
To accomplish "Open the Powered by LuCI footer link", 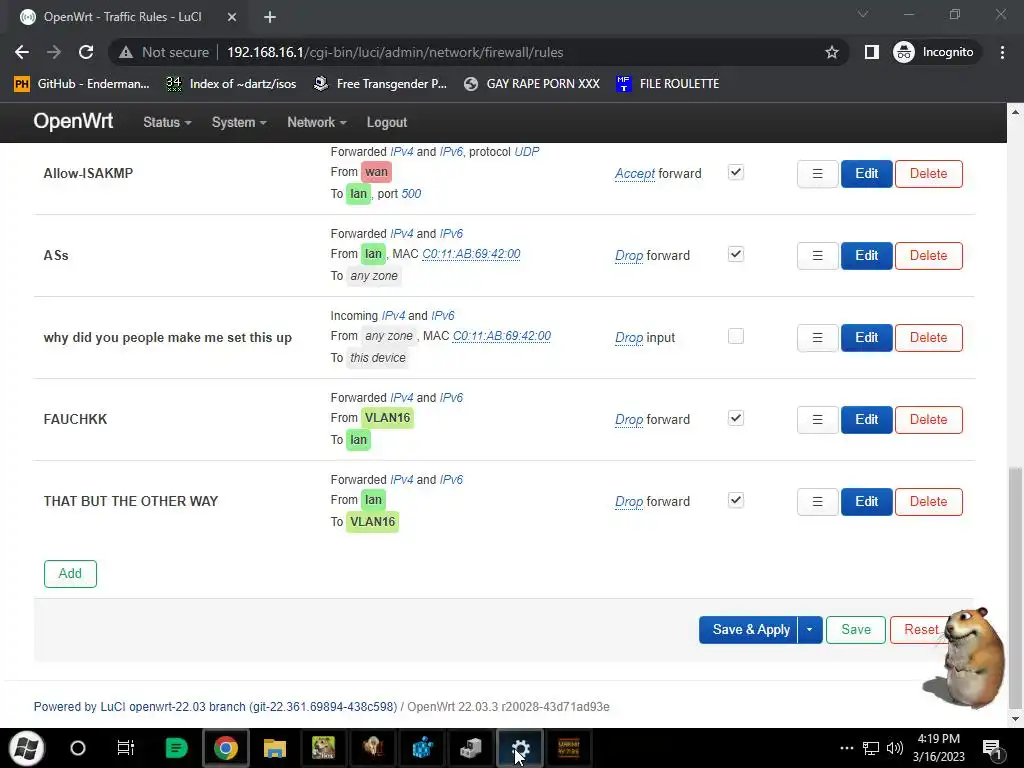I will pyautogui.click(x=215, y=707).
